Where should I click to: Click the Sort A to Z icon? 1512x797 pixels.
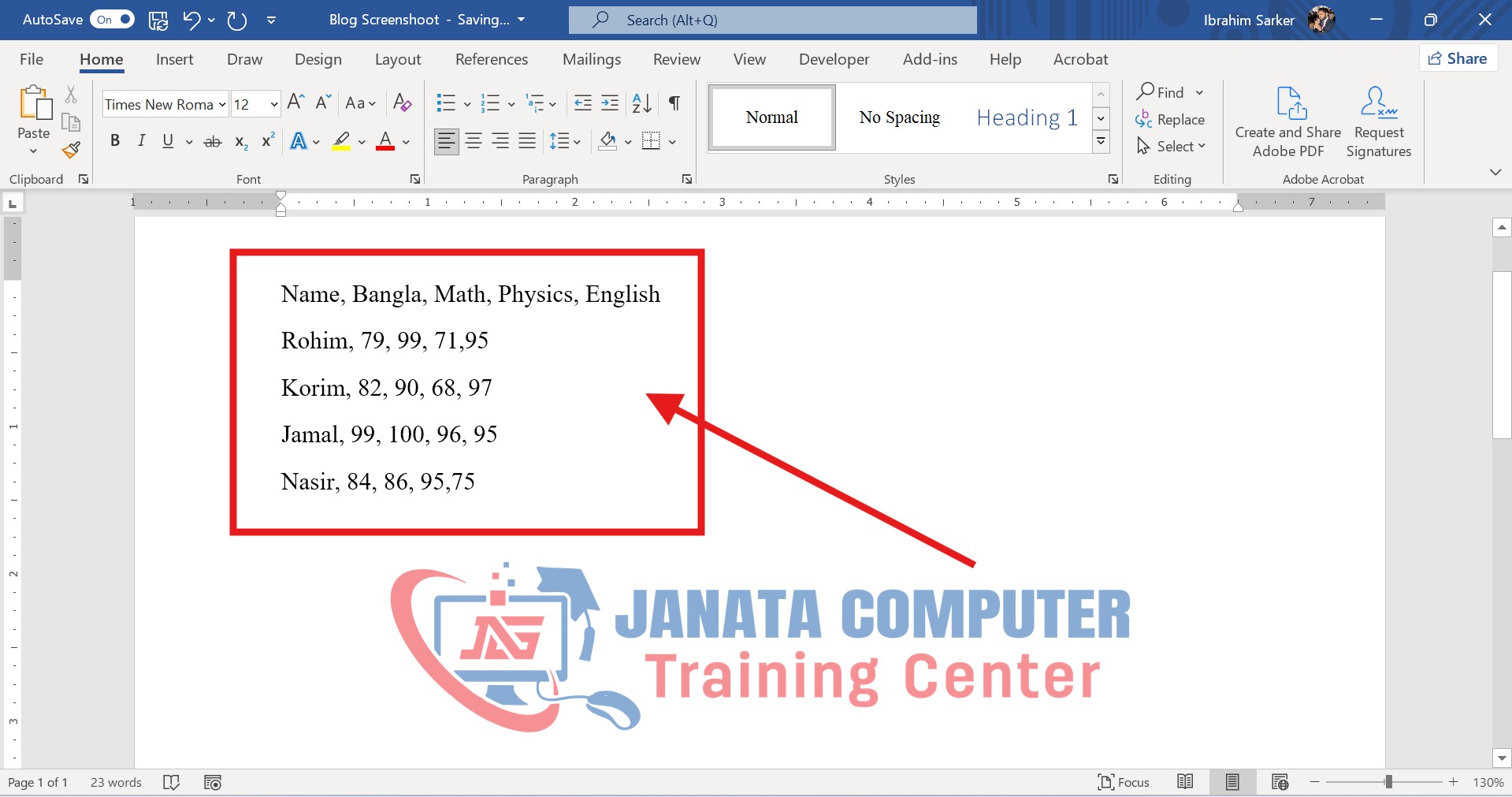[x=641, y=103]
